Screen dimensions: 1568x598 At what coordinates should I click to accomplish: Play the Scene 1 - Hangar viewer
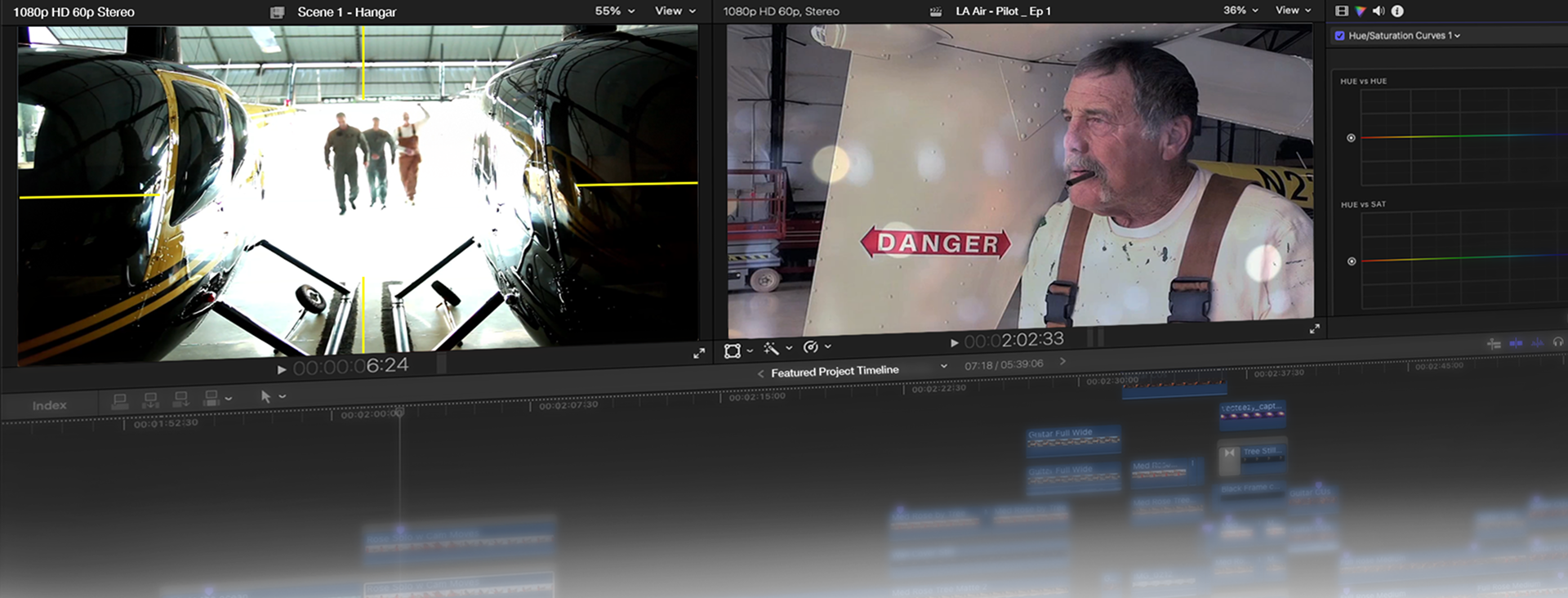(x=281, y=369)
